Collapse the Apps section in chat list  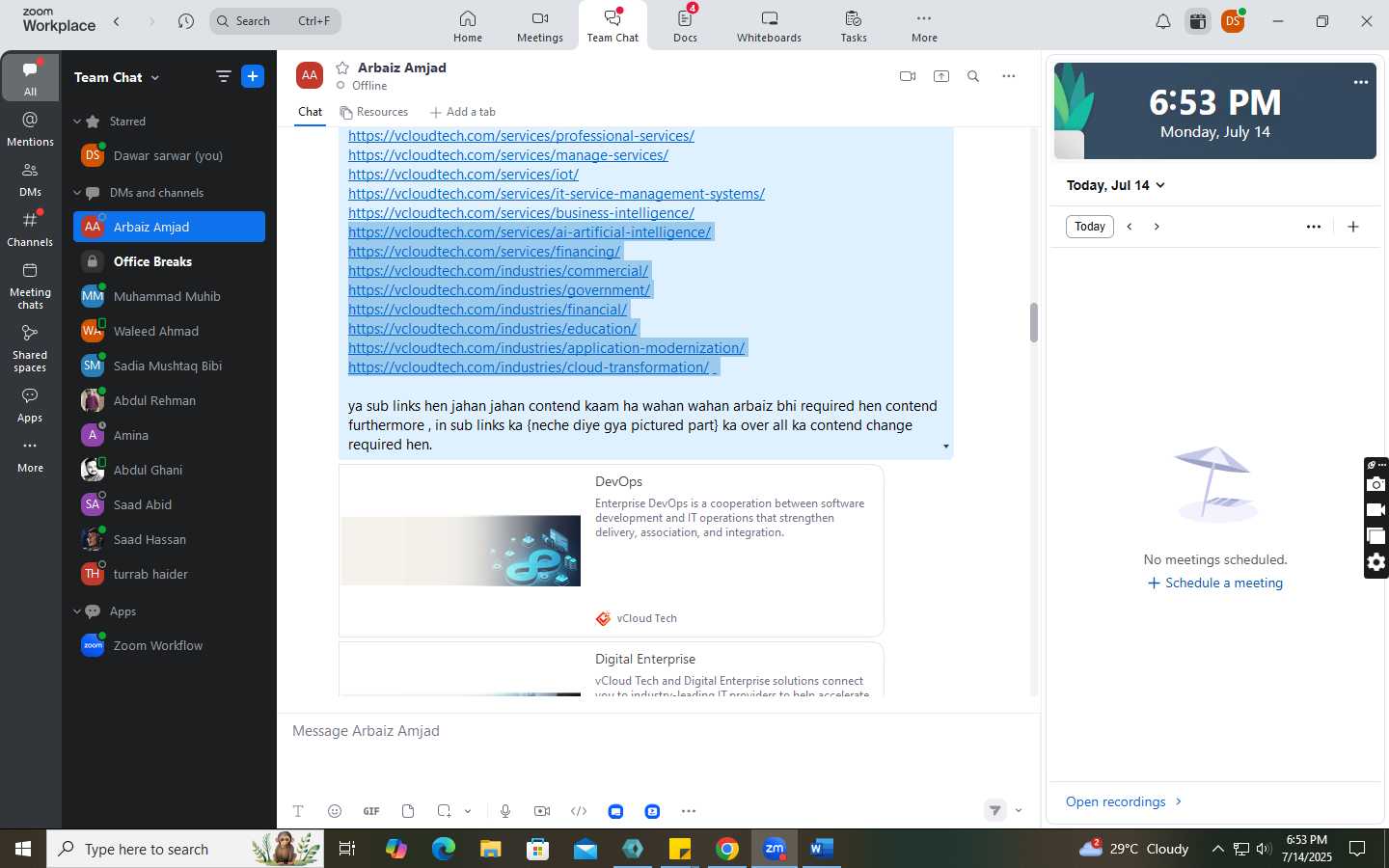click(x=77, y=611)
